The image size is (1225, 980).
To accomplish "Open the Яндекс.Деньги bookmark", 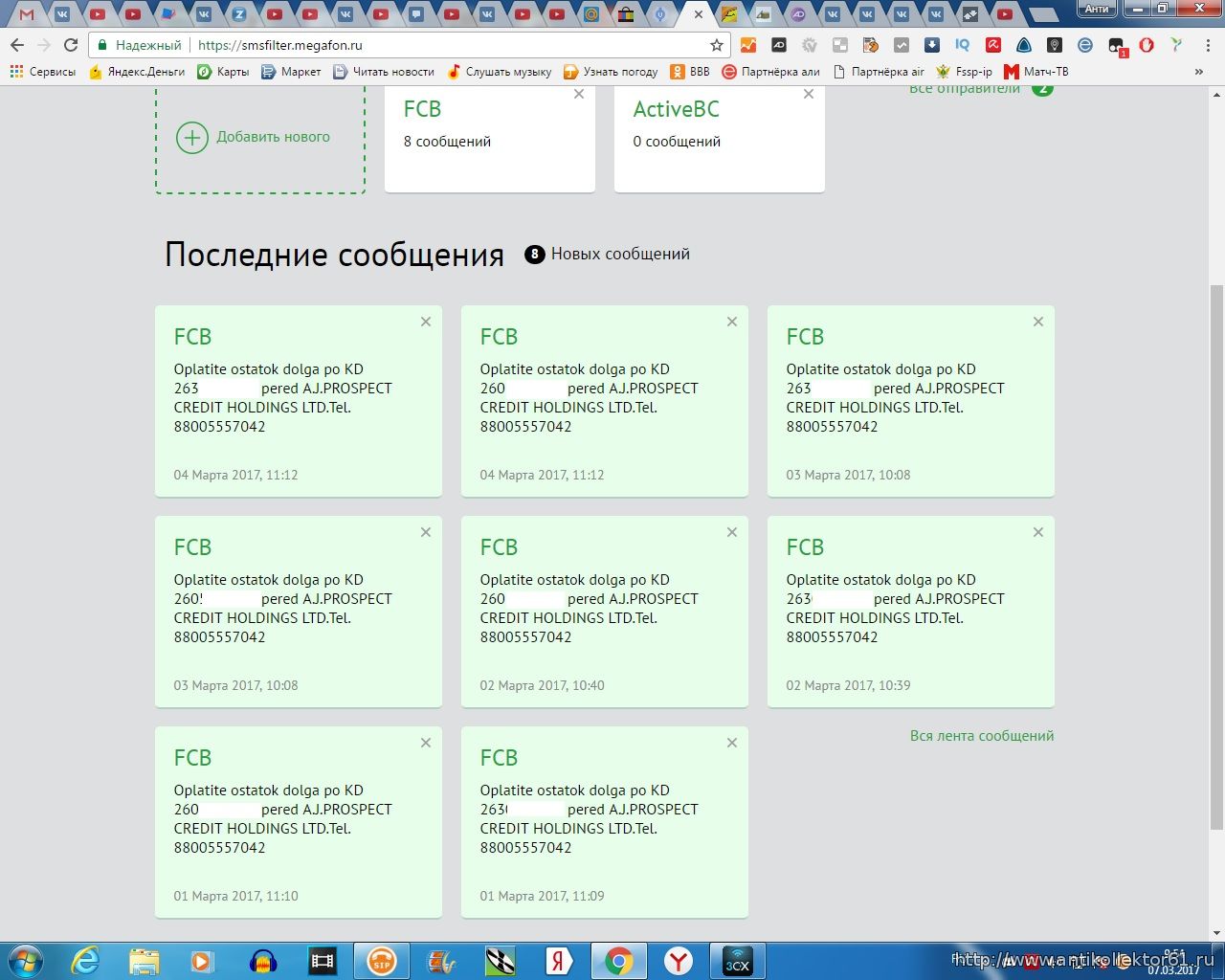I will point(137,72).
